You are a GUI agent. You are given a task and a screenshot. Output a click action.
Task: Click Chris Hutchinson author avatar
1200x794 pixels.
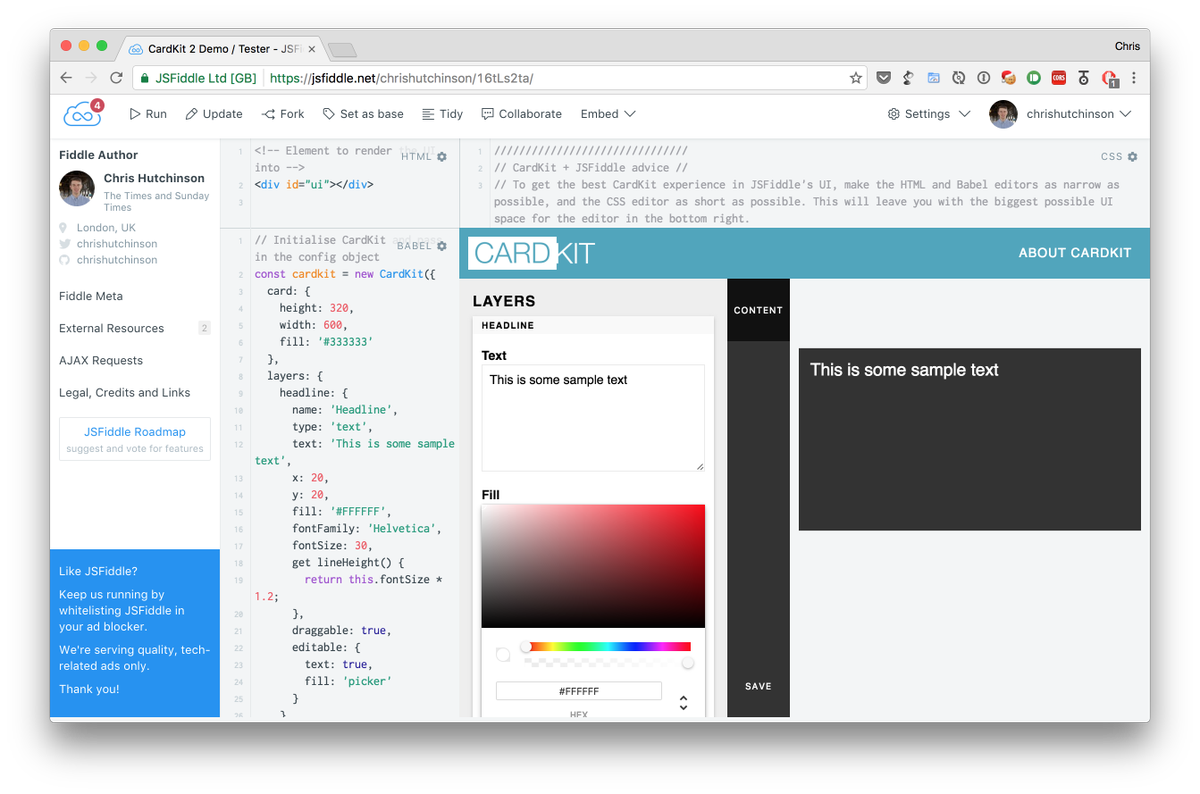point(77,188)
